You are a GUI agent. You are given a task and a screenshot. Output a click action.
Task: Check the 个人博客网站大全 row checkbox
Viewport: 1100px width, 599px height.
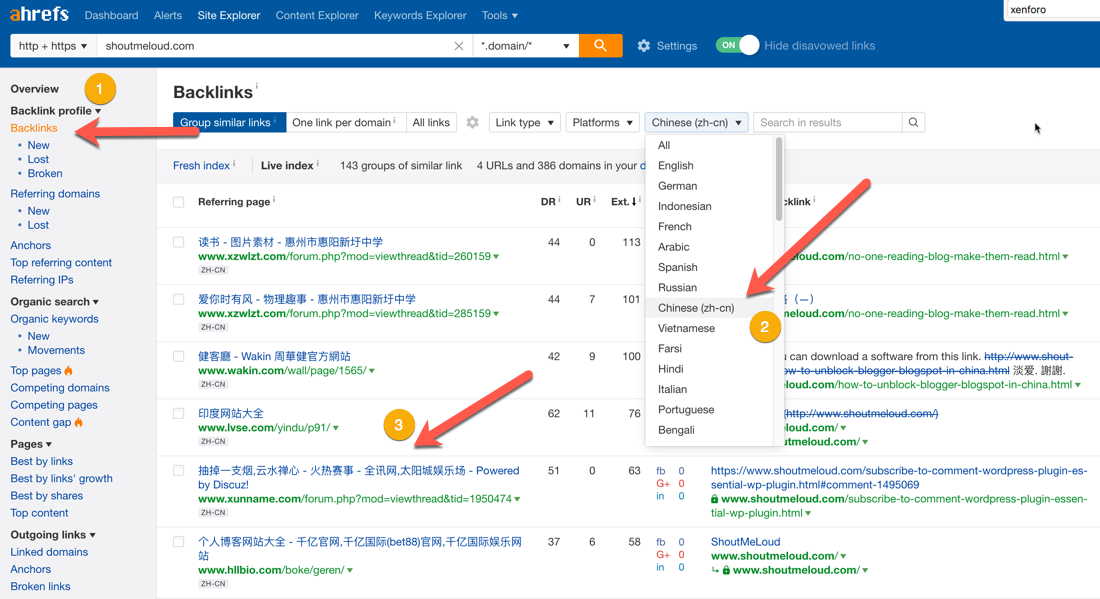(179, 542)
